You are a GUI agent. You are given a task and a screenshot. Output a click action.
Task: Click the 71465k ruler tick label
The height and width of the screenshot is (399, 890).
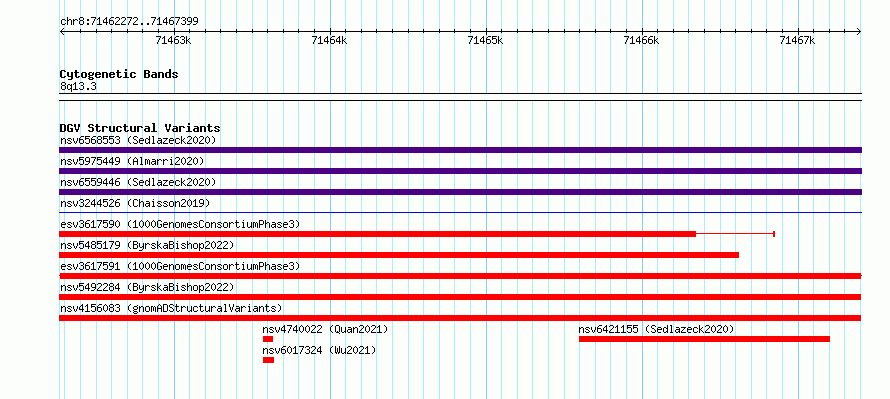click(x=485, y=40)
